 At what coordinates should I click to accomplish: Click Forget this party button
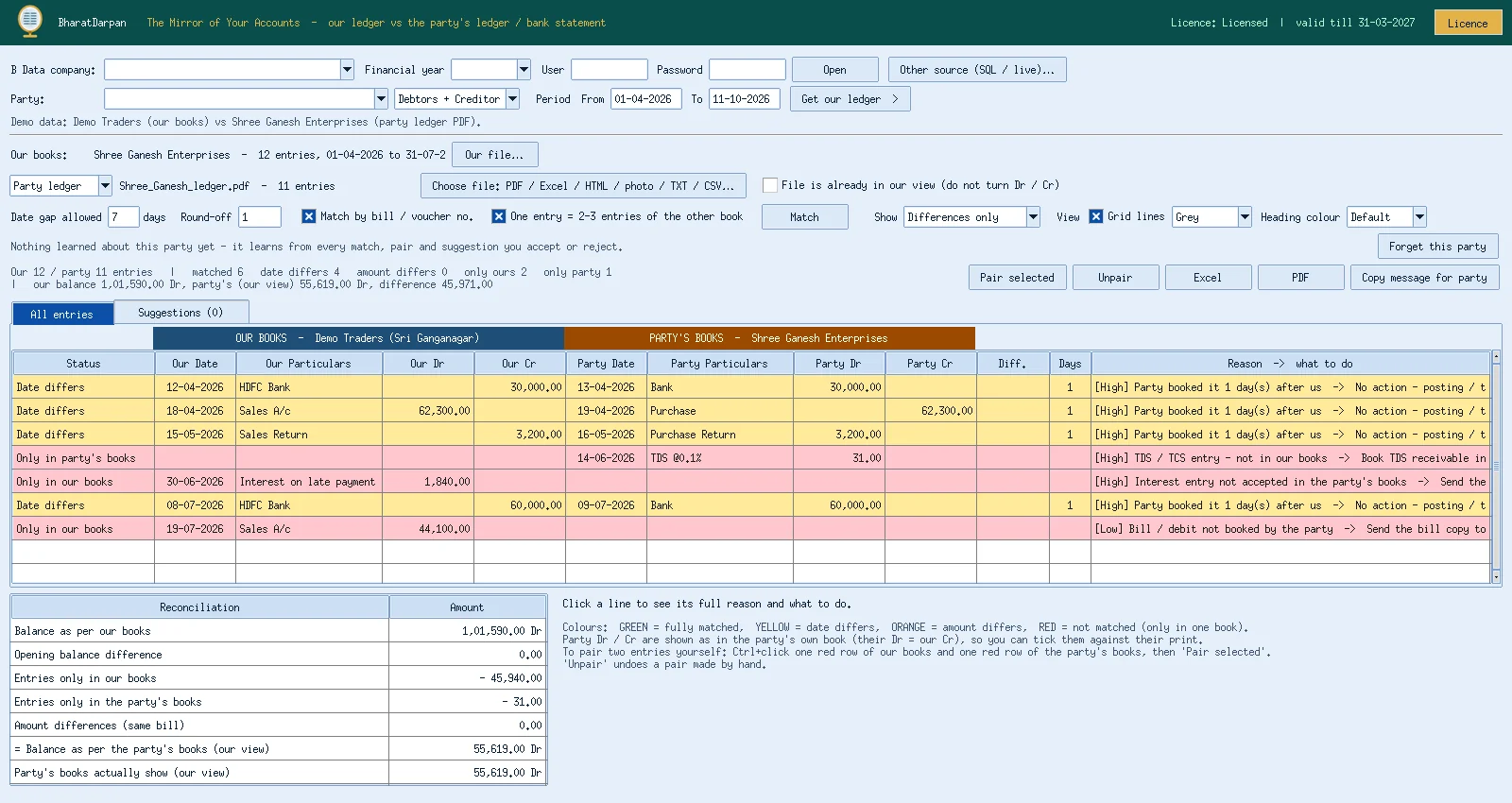coord(1437,247)
